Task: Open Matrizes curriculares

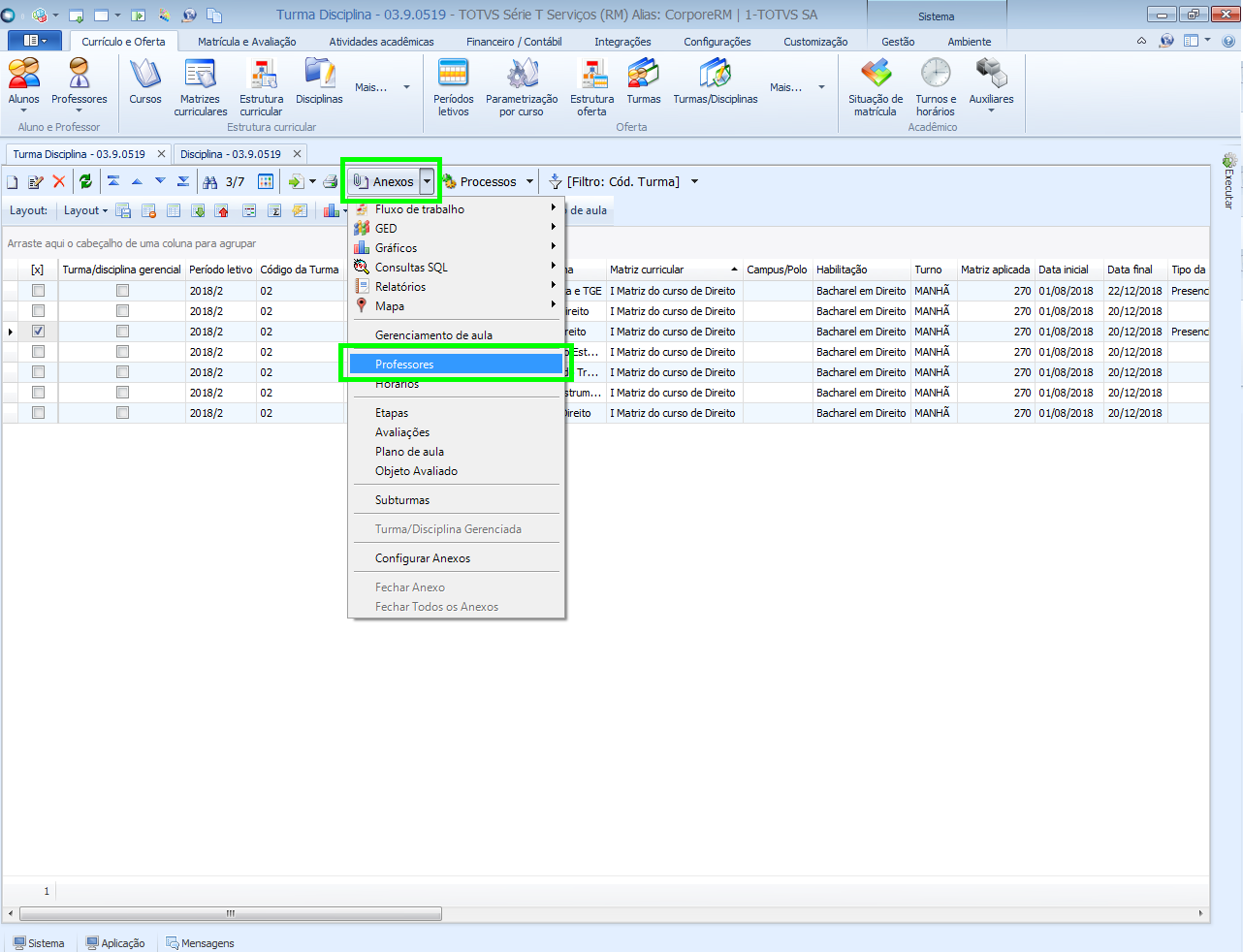Action: (x=201, y=87)
